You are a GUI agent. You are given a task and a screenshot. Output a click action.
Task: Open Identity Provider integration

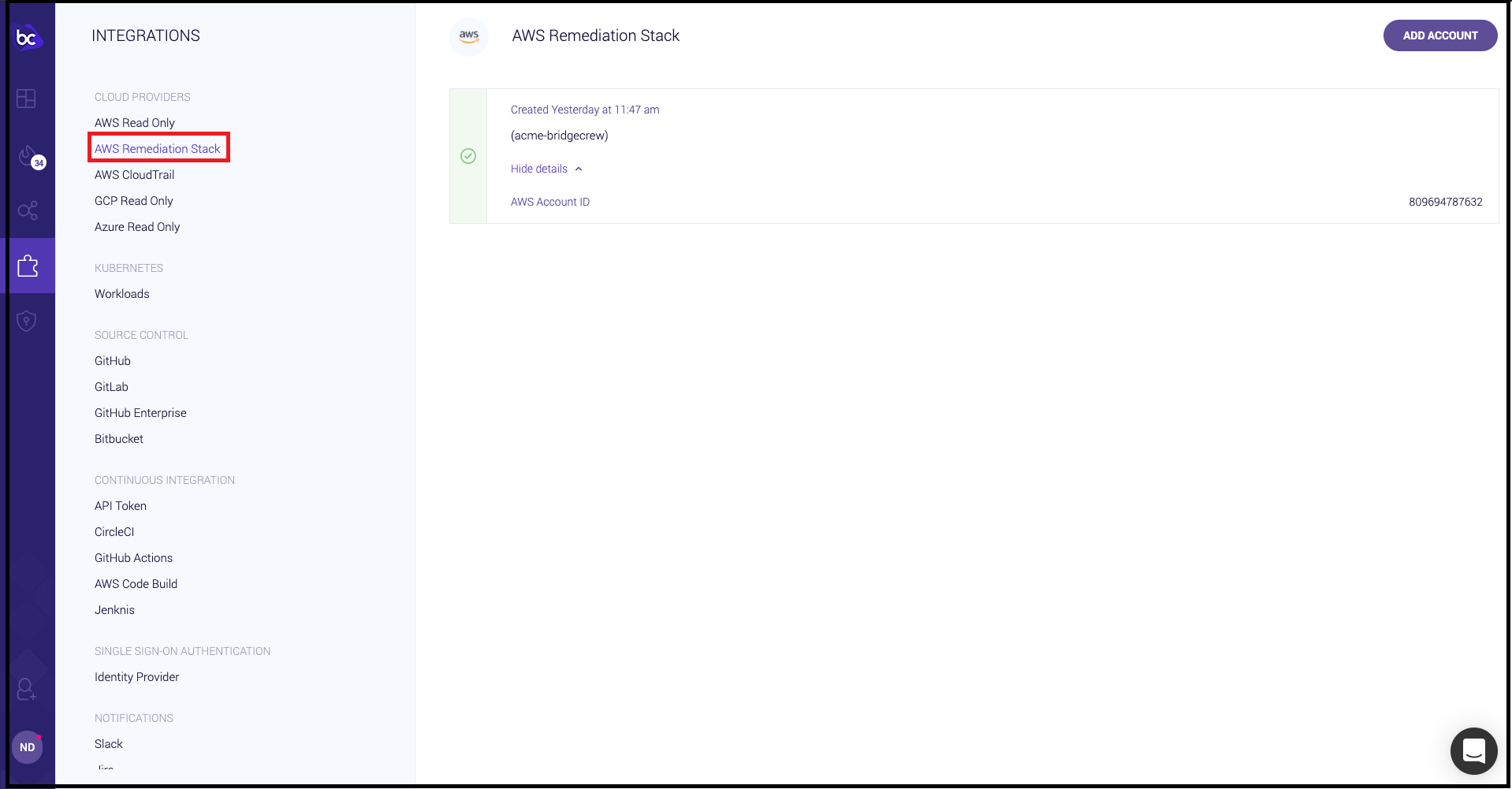click(x=136, y=677)
